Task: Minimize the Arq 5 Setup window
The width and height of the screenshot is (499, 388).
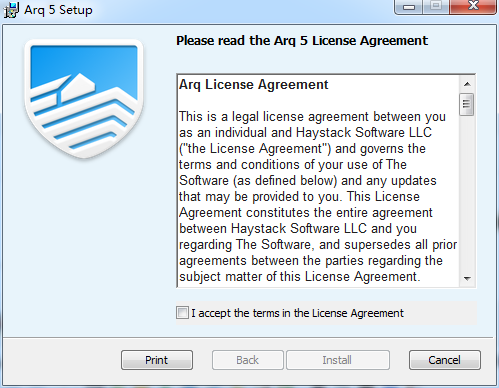Action: point(409,7)
